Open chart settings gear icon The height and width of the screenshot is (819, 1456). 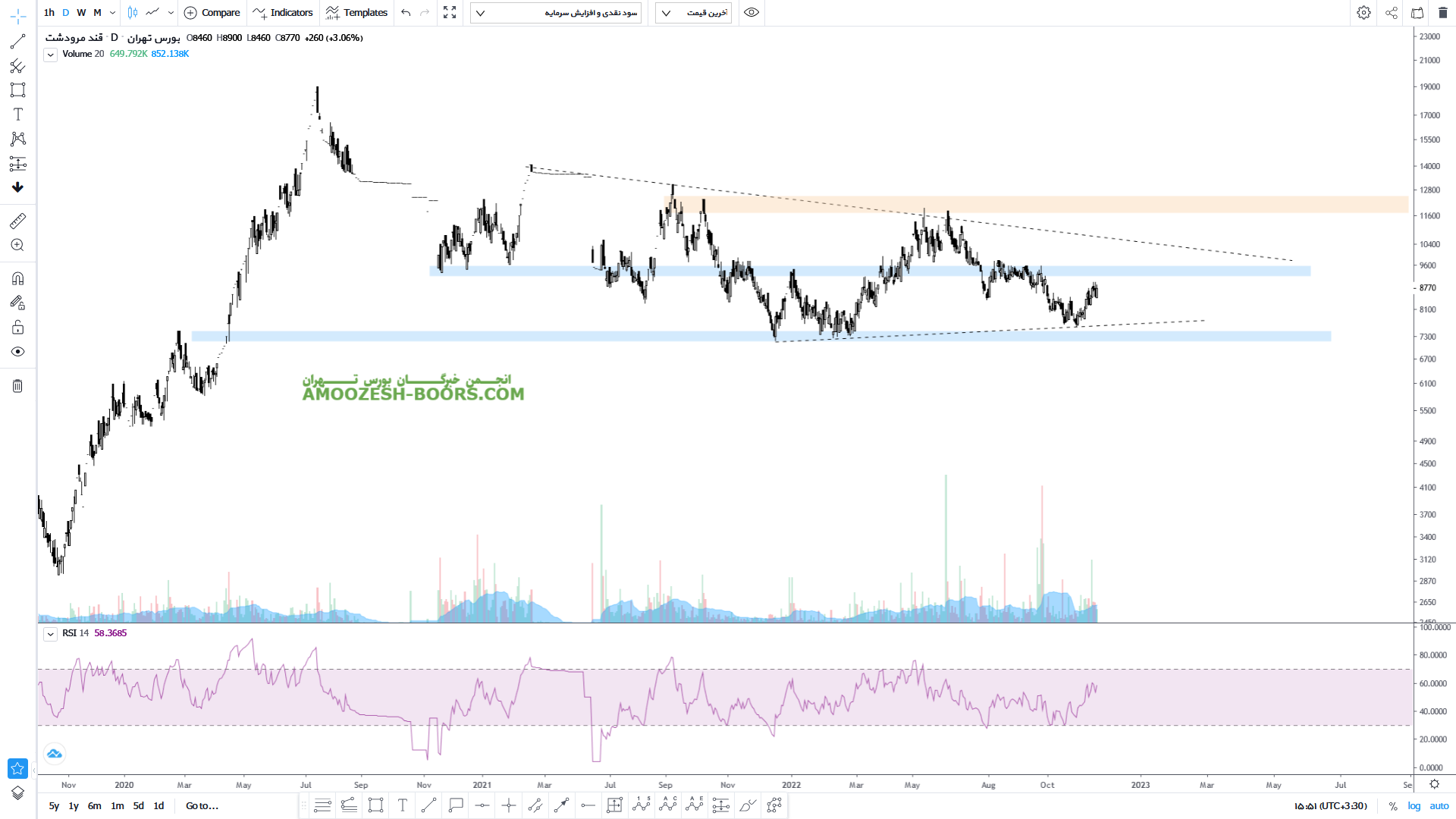[1363, 13]
